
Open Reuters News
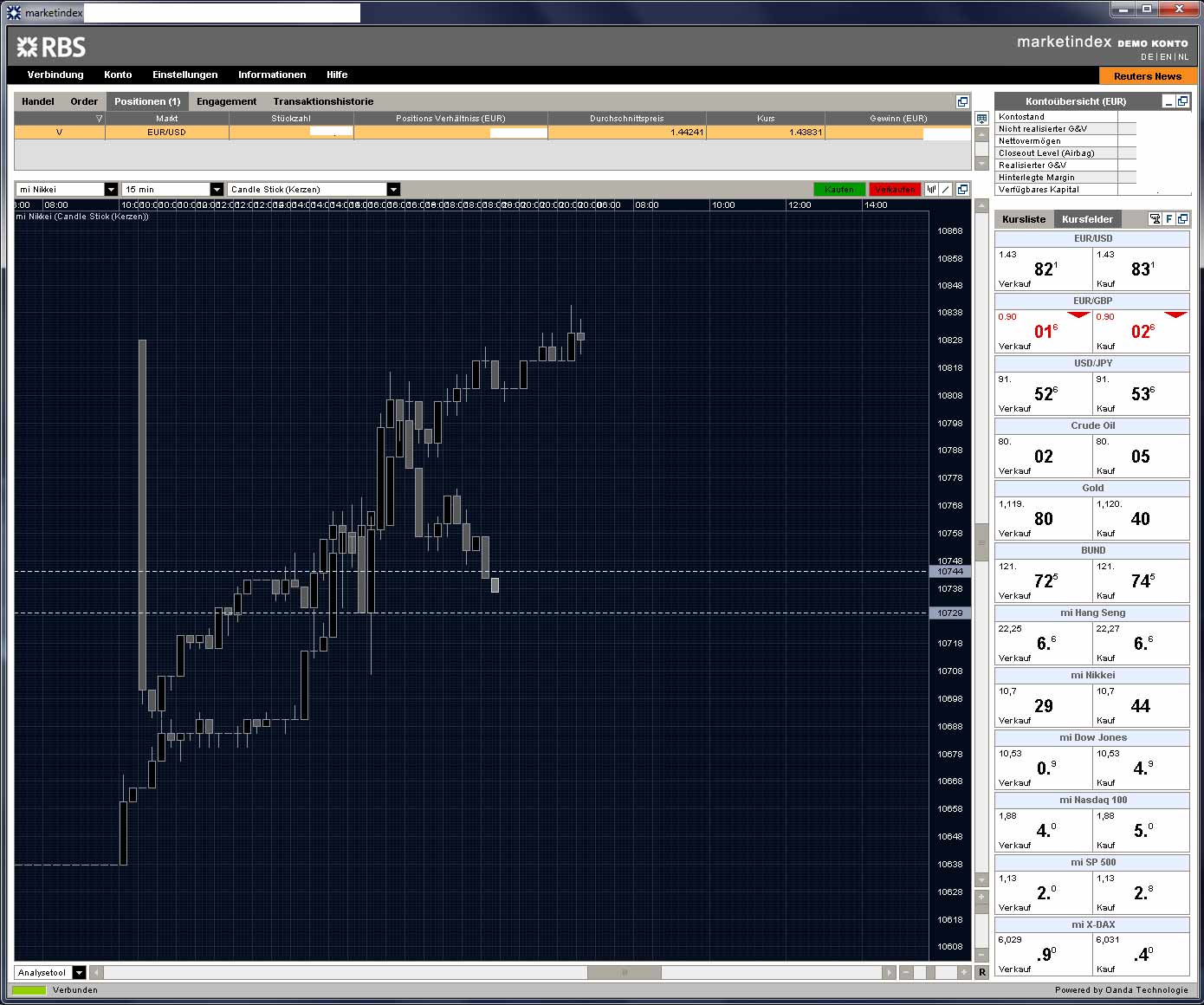tap(1148, 76)
